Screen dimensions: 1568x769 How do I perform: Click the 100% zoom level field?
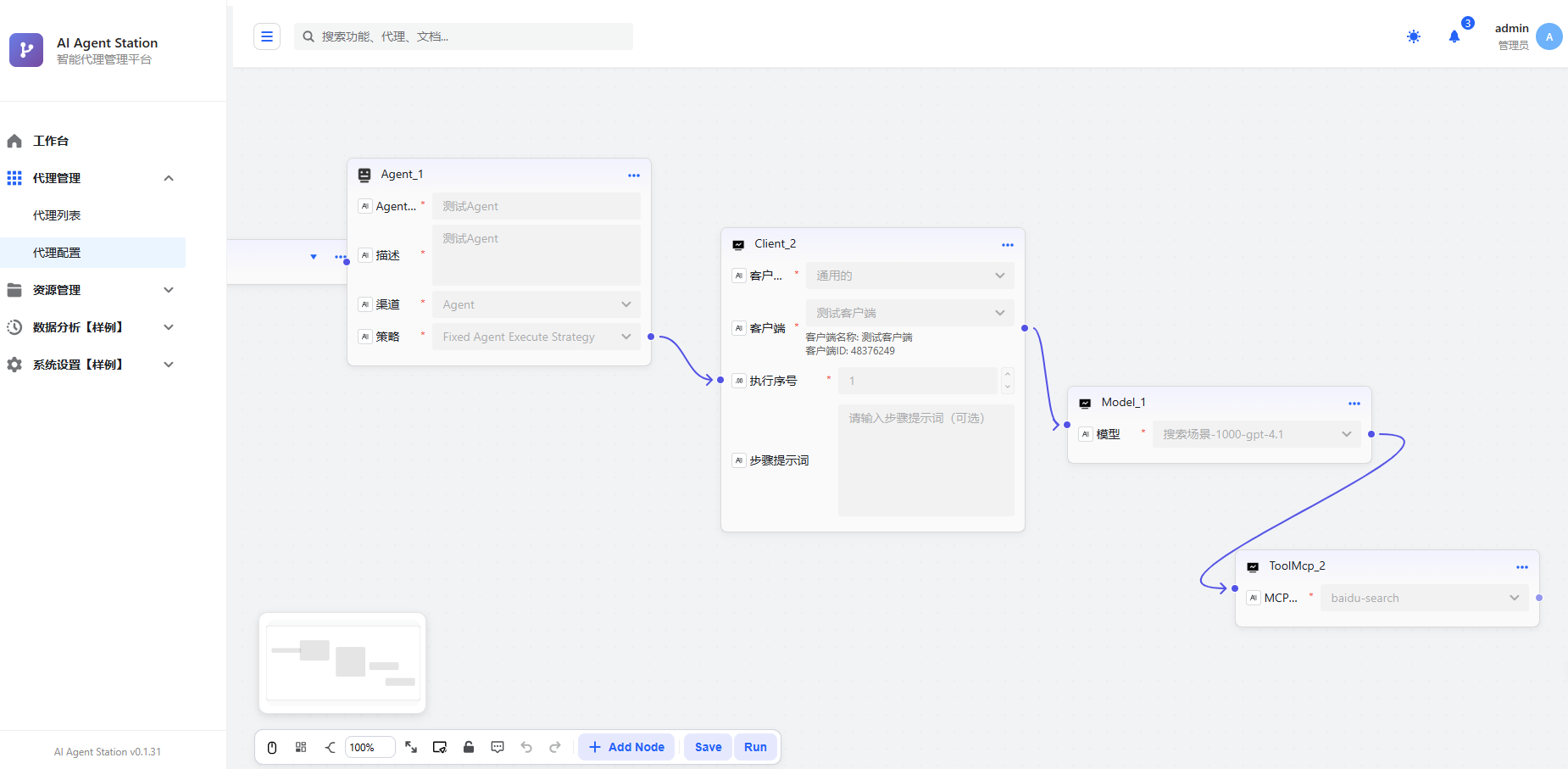(x=370, y=747)
